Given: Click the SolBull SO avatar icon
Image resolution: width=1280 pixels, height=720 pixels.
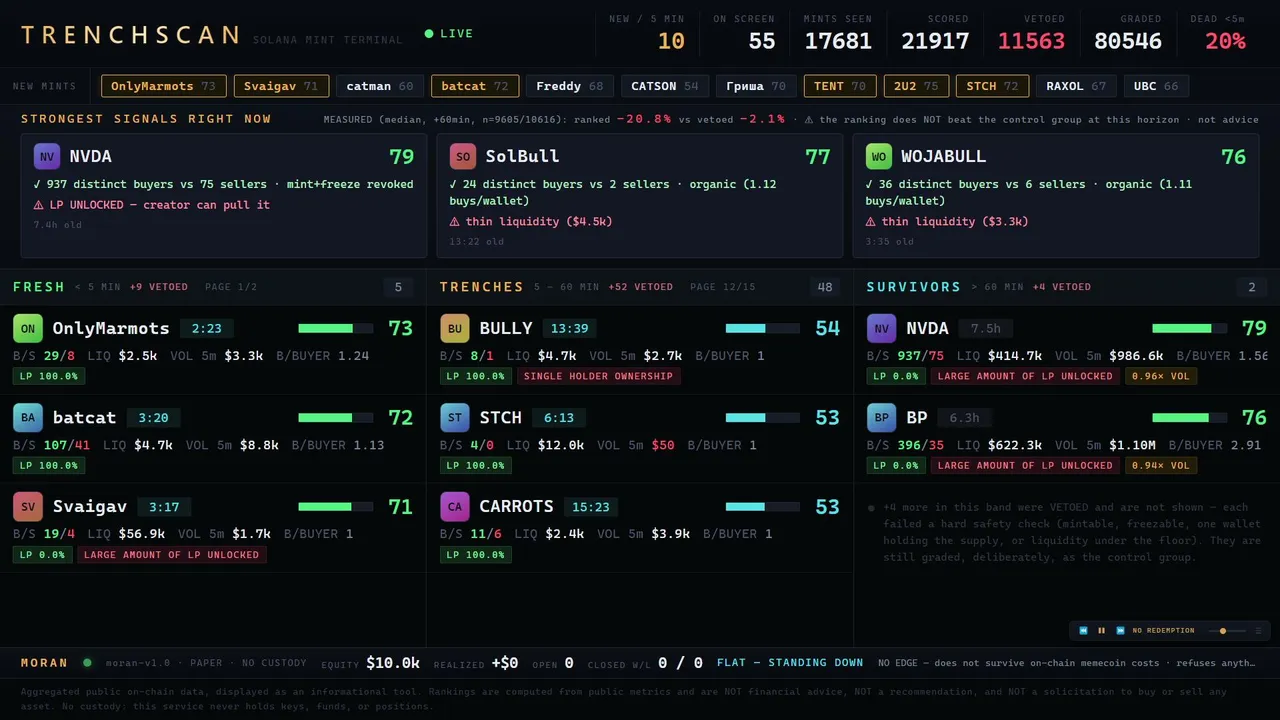Looking at the screenshot, I should (463, 156).
